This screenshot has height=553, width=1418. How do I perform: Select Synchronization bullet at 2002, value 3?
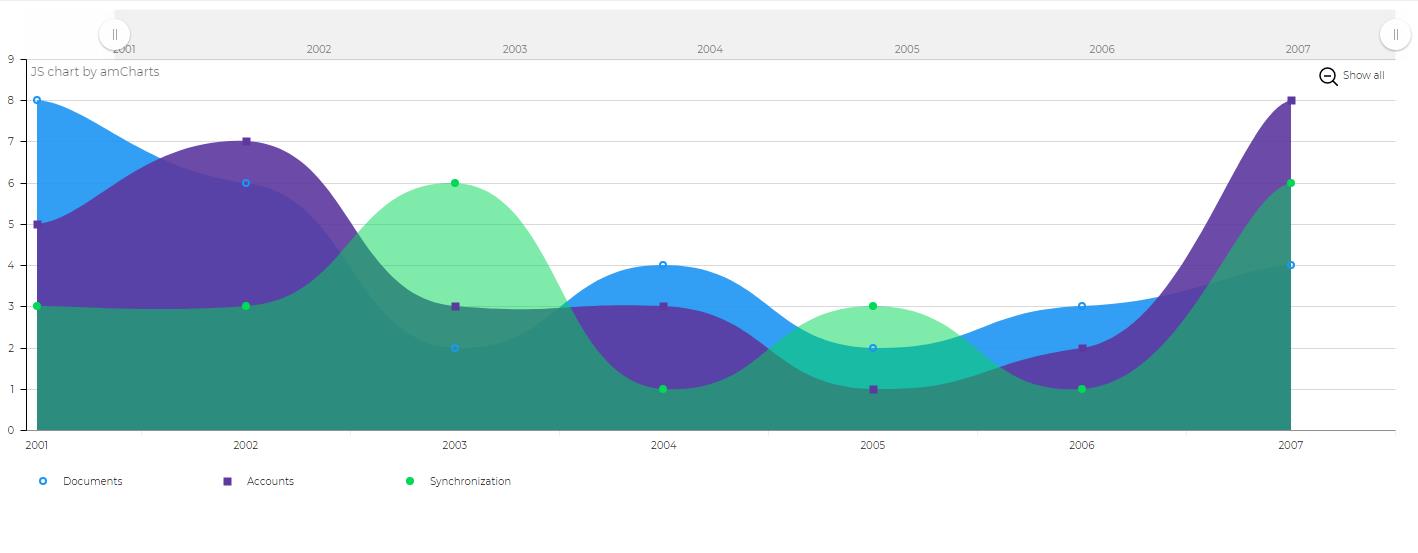(246, 306)
